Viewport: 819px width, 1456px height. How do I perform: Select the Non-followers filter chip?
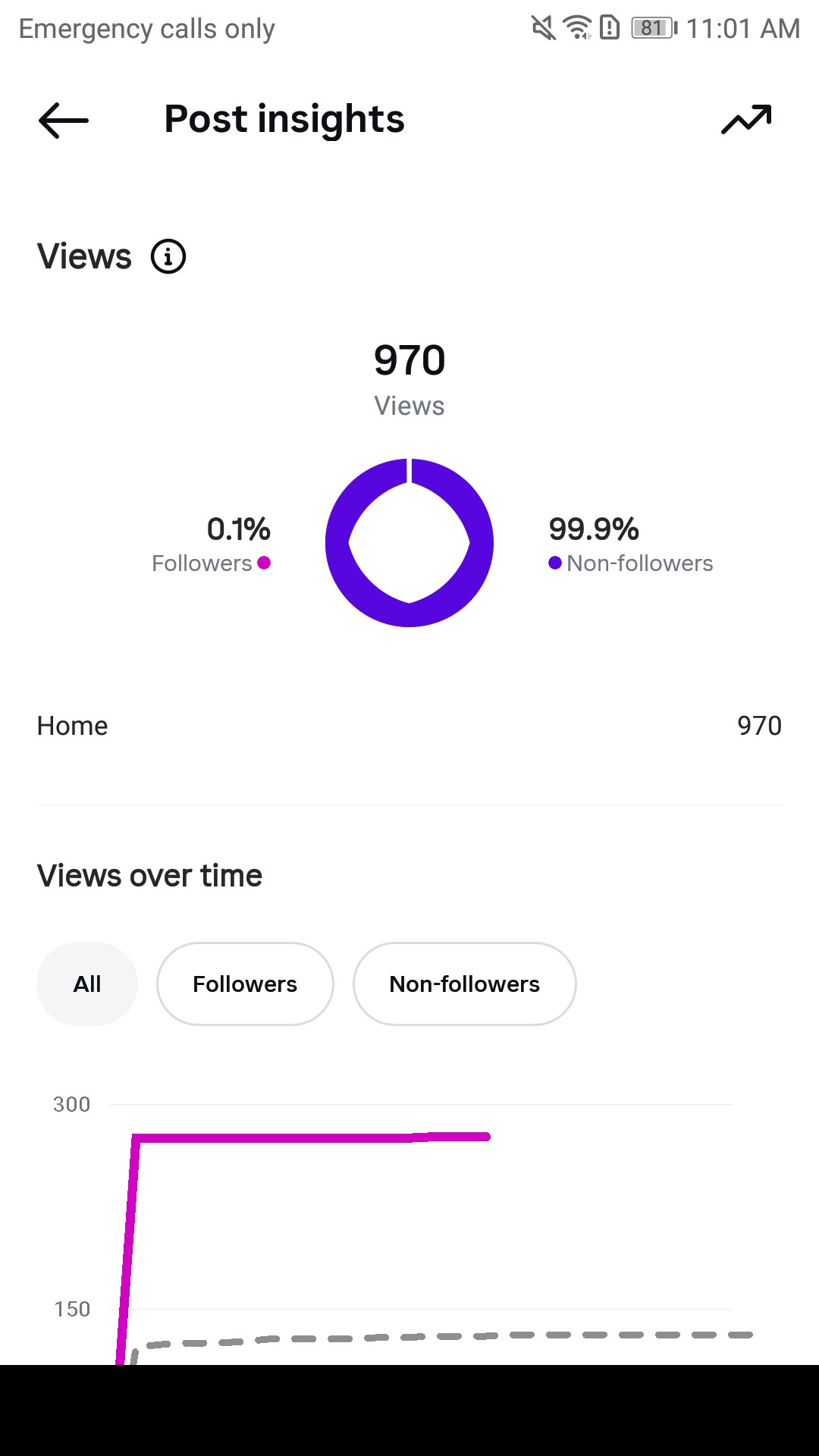pos(465,984)
